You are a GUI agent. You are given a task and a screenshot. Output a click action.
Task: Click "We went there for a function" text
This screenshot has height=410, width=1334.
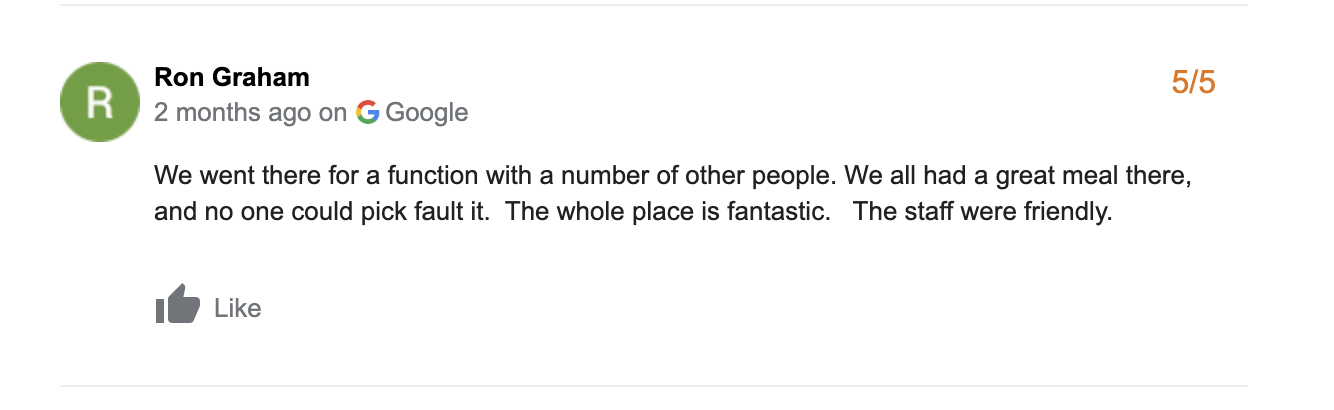coord(317,176)
